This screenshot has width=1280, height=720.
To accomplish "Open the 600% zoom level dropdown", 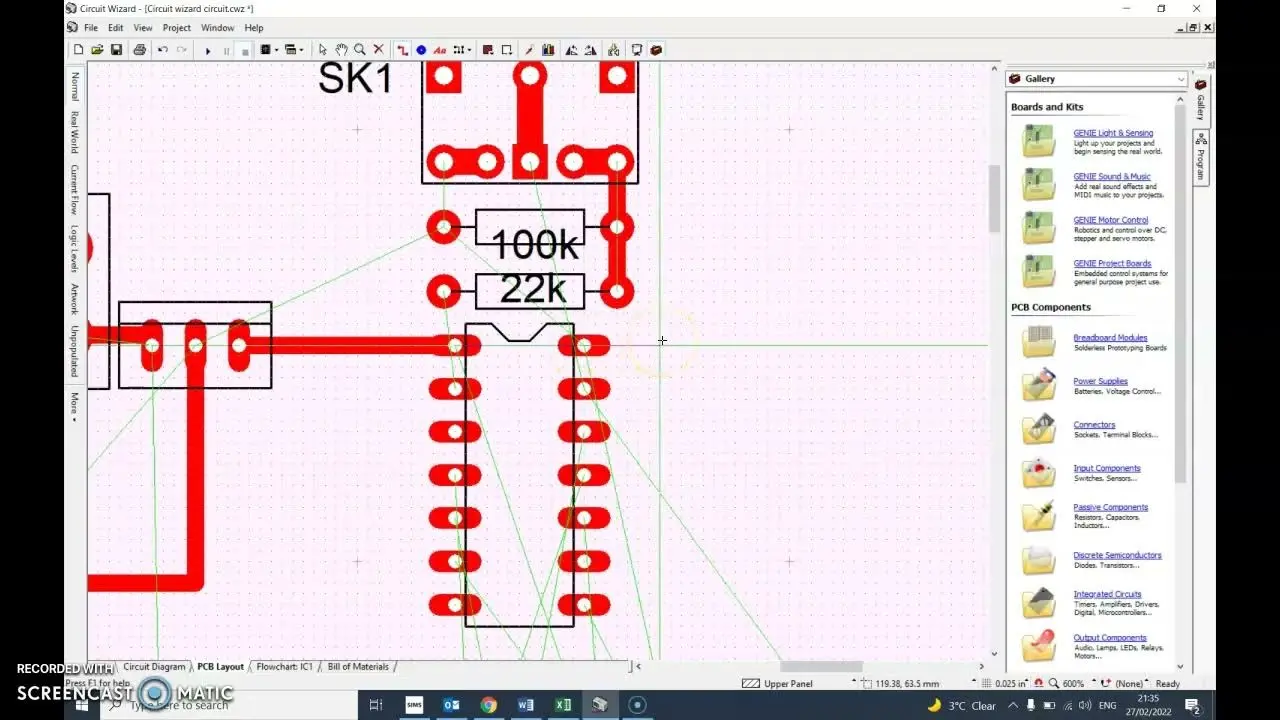I will tap(1092, 683).
